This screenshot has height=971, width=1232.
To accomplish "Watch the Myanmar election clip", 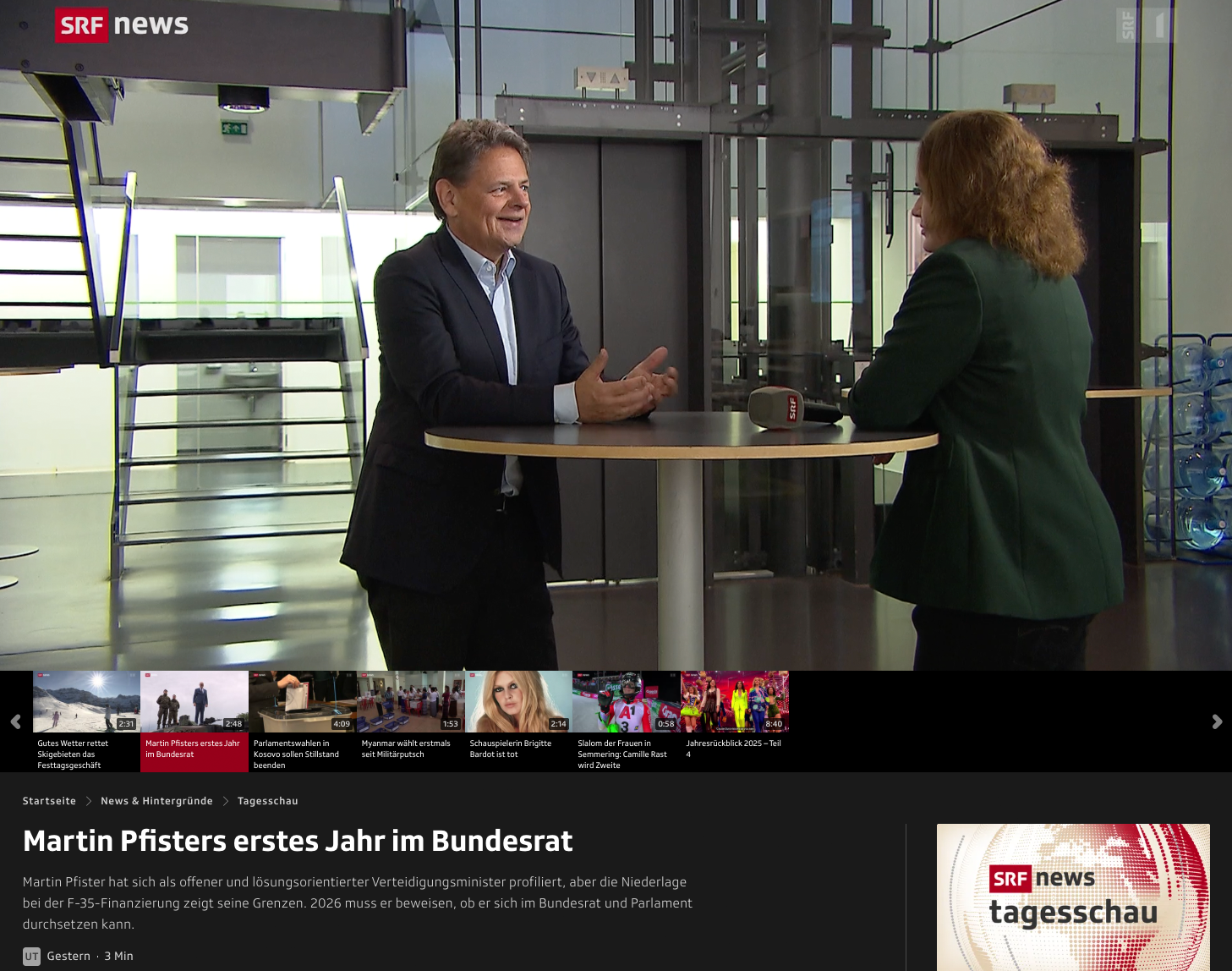I will click(x=410, y=721).
